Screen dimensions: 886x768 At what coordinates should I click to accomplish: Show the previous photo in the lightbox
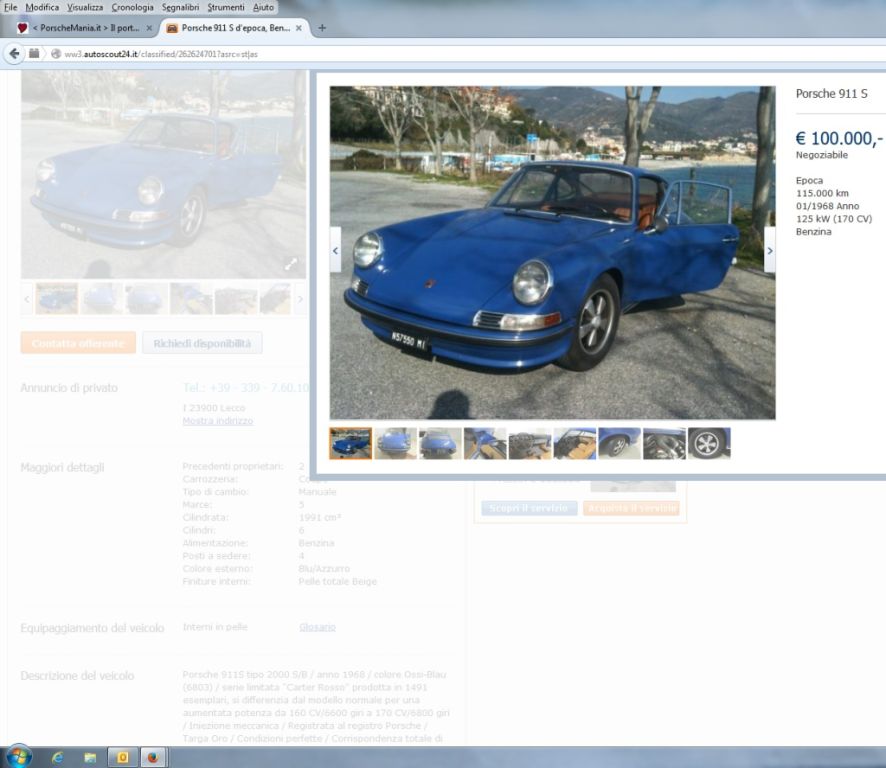336,250
